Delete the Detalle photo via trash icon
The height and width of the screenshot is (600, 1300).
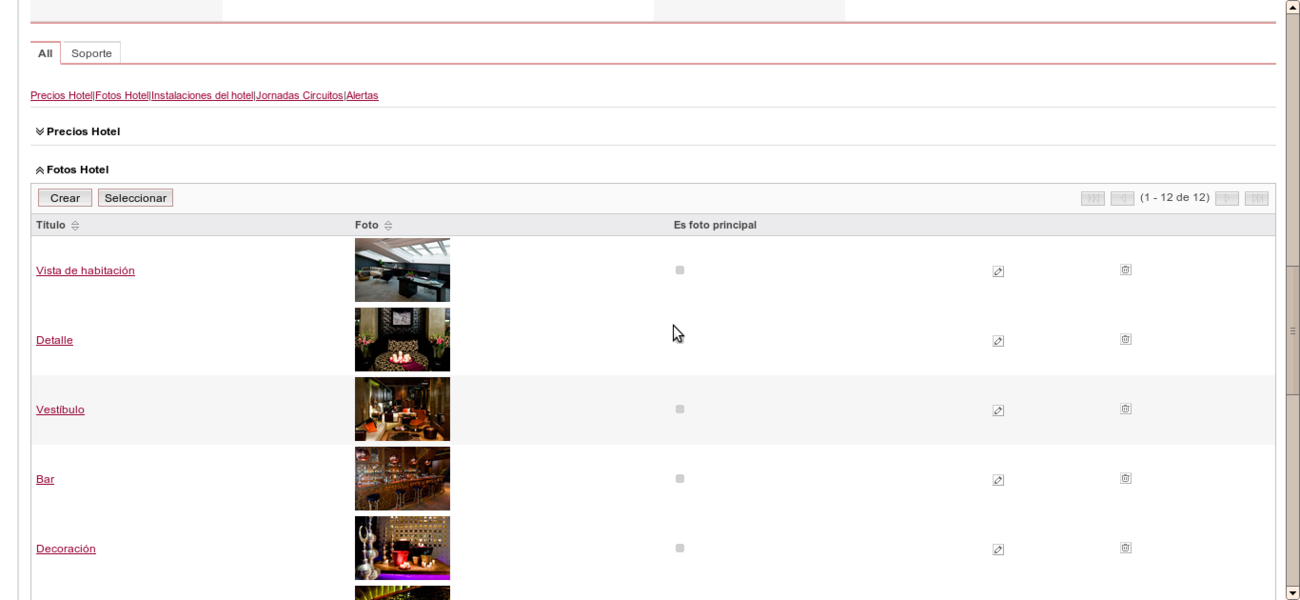point(1125,340)
